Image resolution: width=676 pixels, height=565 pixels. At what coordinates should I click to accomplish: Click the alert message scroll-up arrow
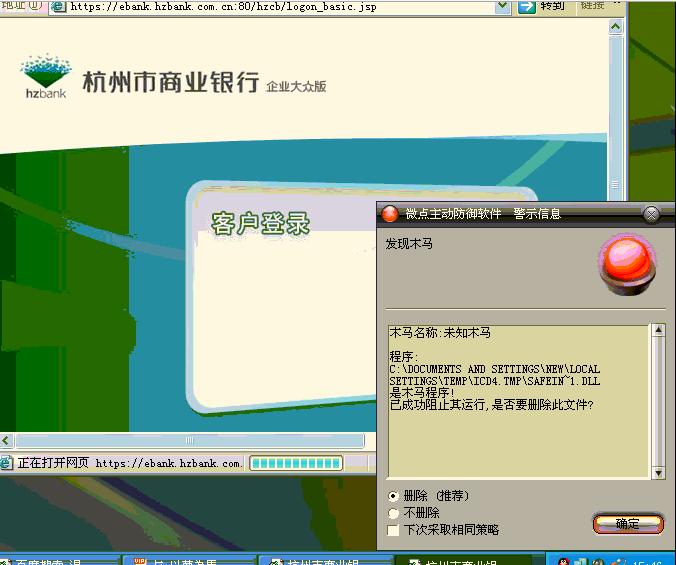coord(658,330)
